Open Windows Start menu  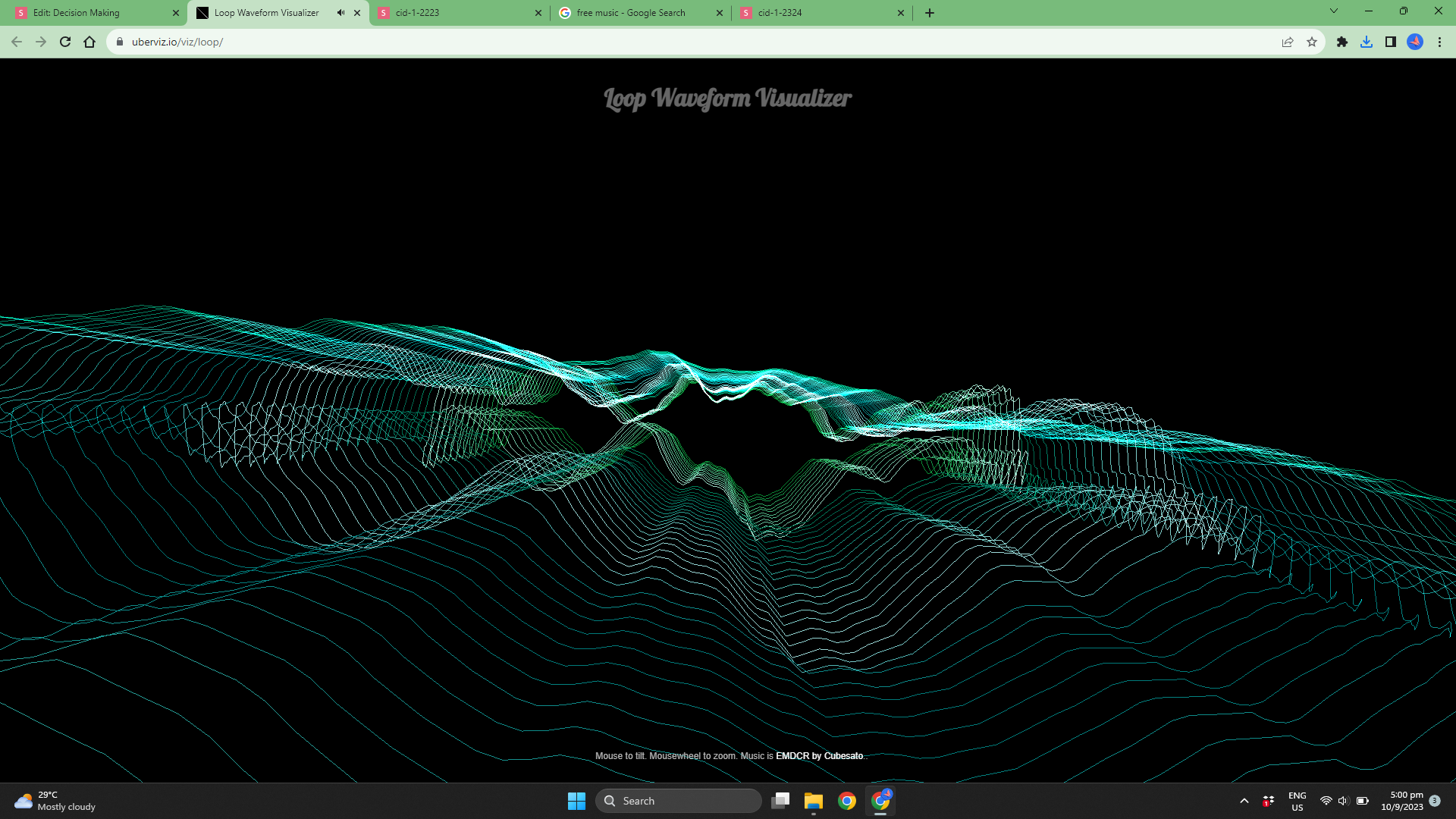click(576, 801)
